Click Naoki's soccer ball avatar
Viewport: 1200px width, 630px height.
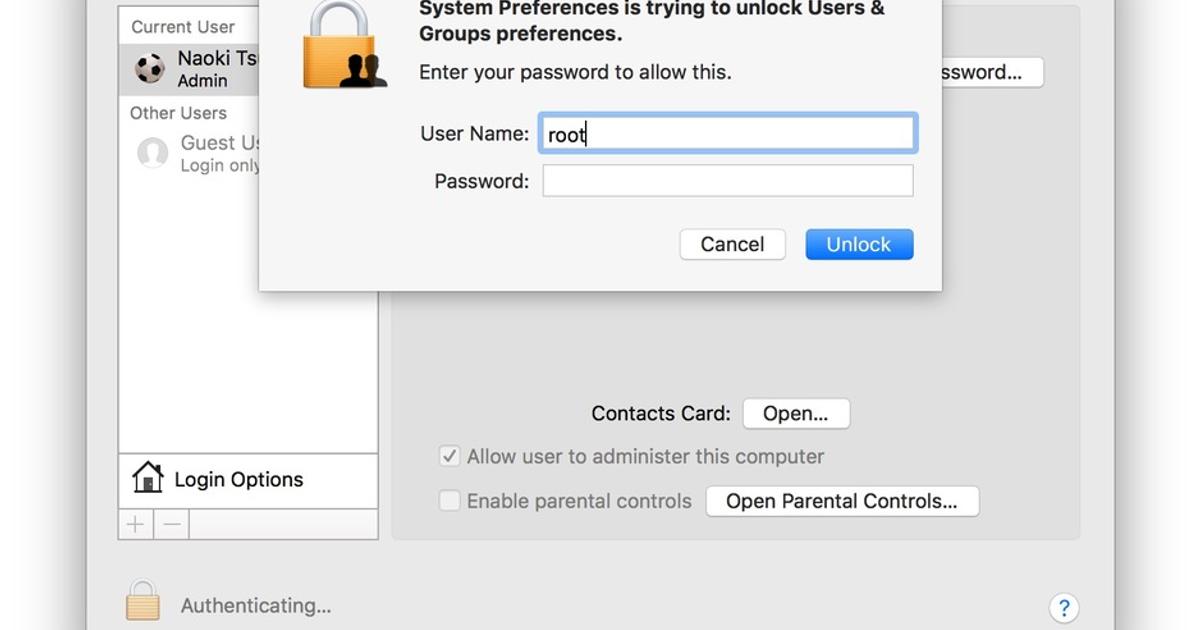pyautogui.click(x=150, y=69)
